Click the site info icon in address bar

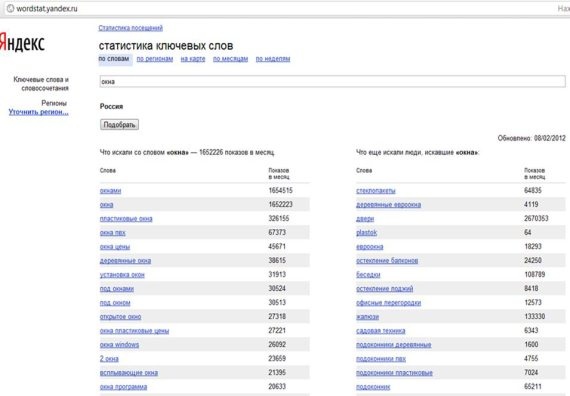pos(10,8)
